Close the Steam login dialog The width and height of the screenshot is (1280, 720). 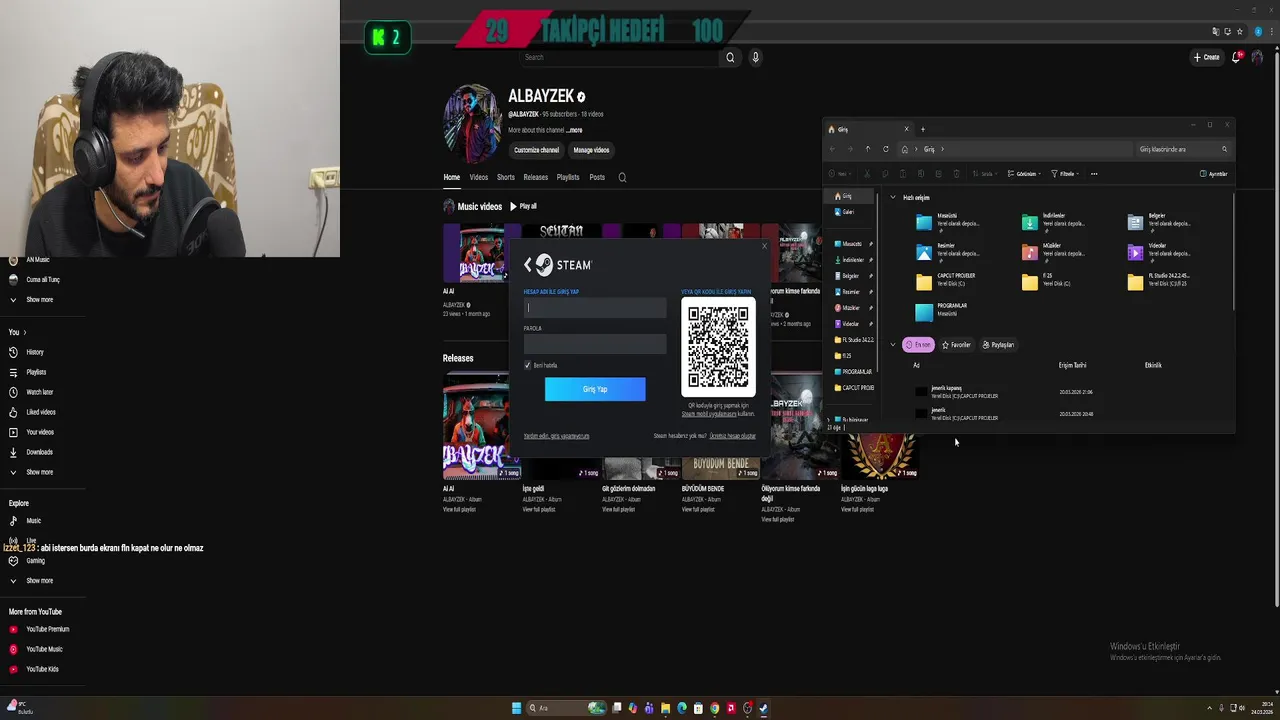click(x=765, y=246)
